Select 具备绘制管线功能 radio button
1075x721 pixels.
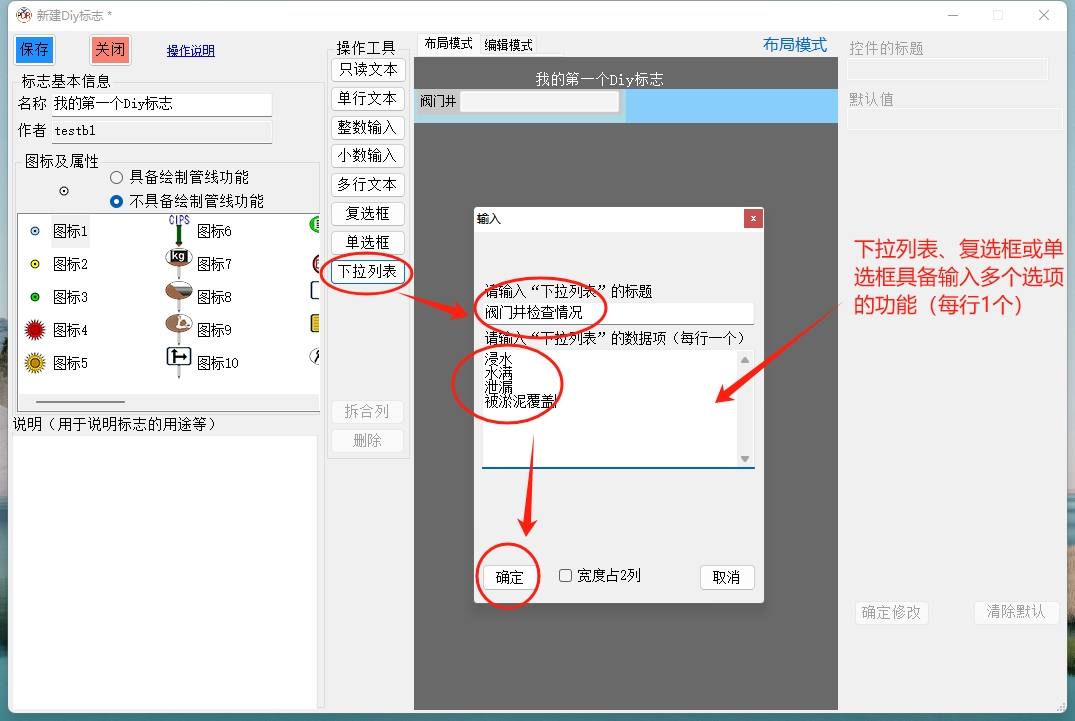pyautogui.click(x=117, y=177)
